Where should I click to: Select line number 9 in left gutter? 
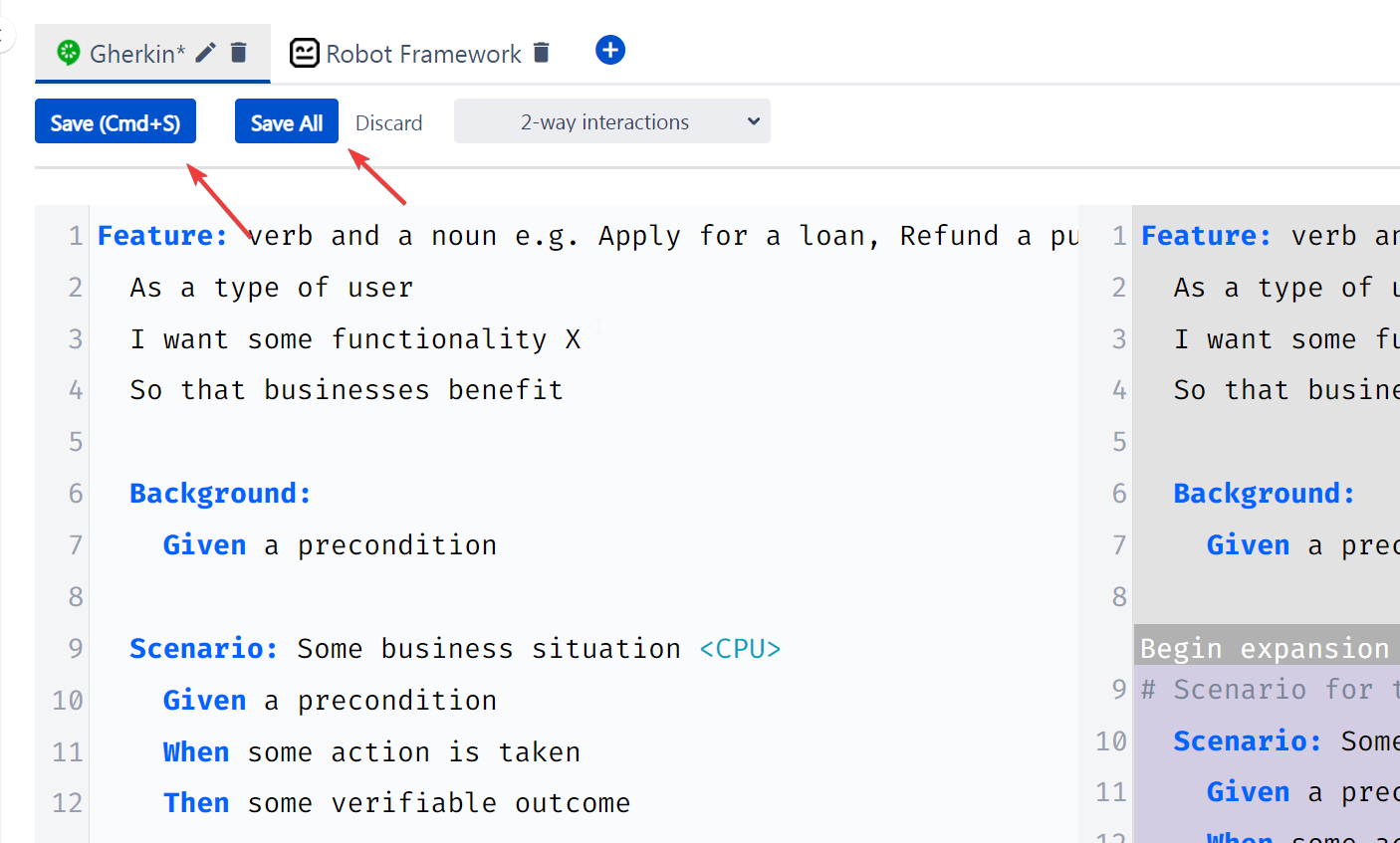tap(76, 649)
